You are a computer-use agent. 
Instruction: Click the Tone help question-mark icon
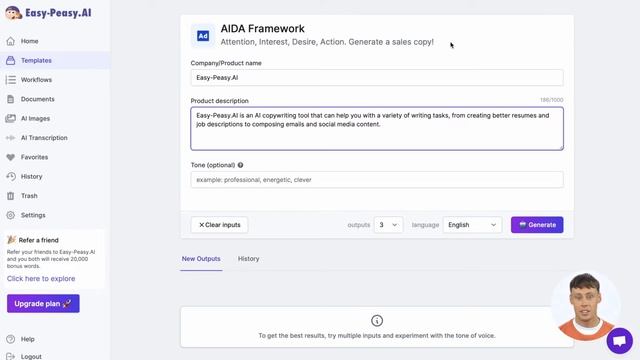(240, 165)
